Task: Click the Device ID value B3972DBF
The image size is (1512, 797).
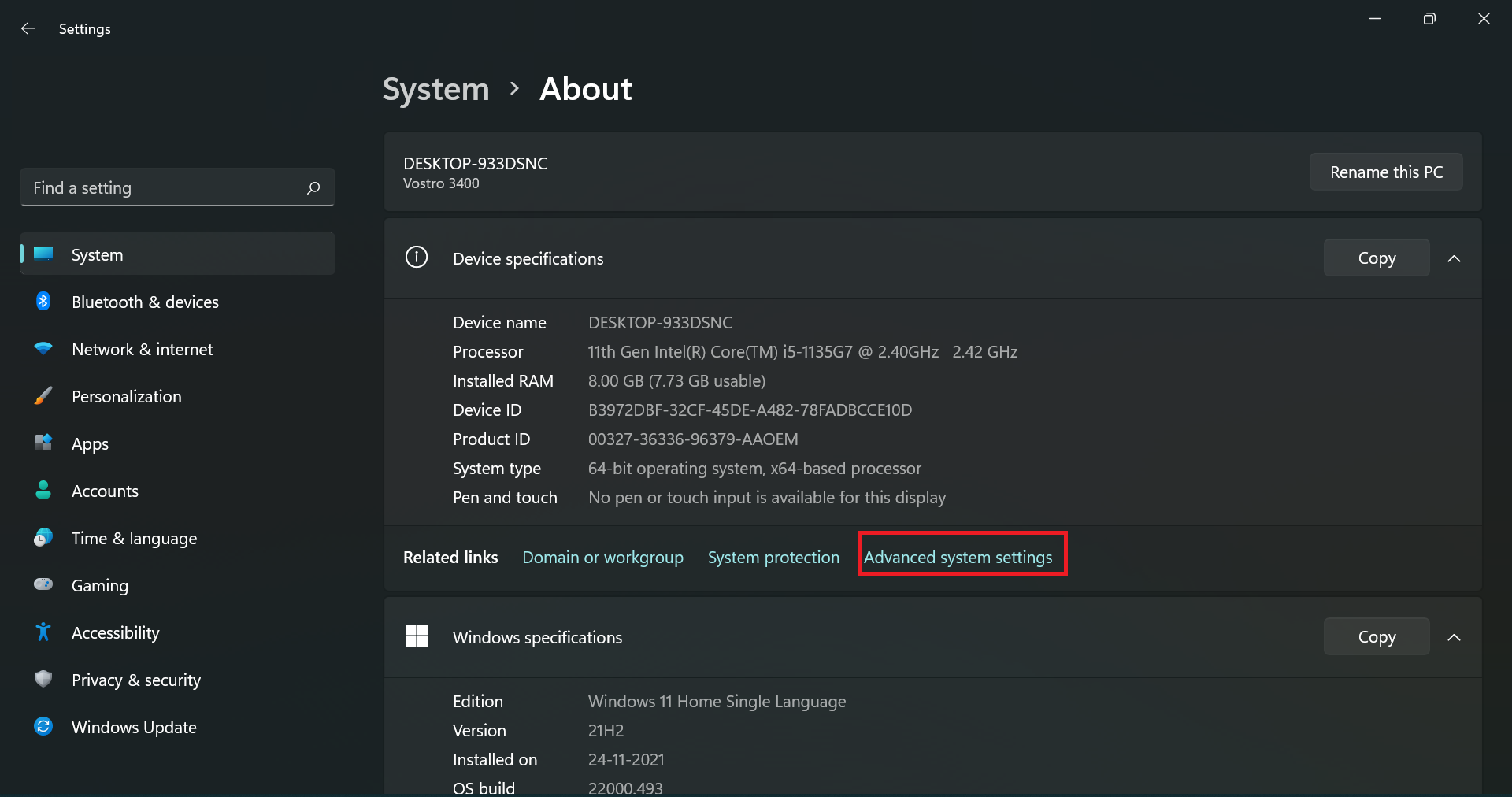Action: tap(750, 410)
